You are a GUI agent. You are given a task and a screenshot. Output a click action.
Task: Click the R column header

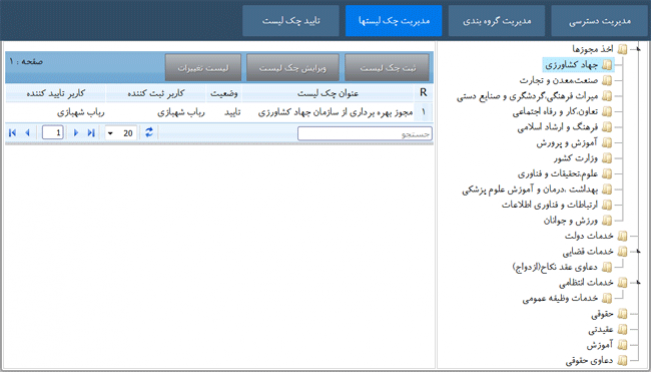point(423,93)
